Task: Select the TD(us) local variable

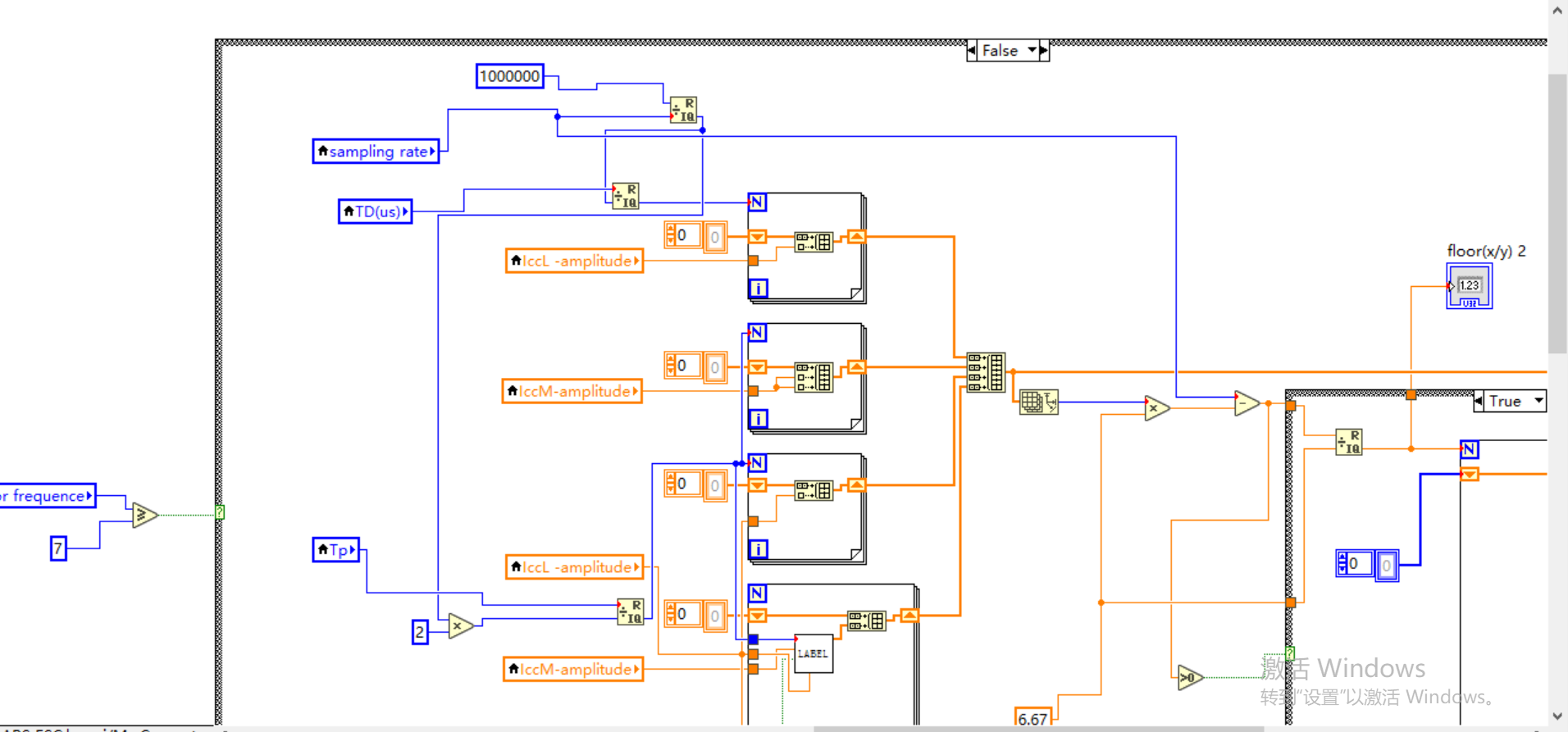Action: pyautogui.click(x=376, y=211)
